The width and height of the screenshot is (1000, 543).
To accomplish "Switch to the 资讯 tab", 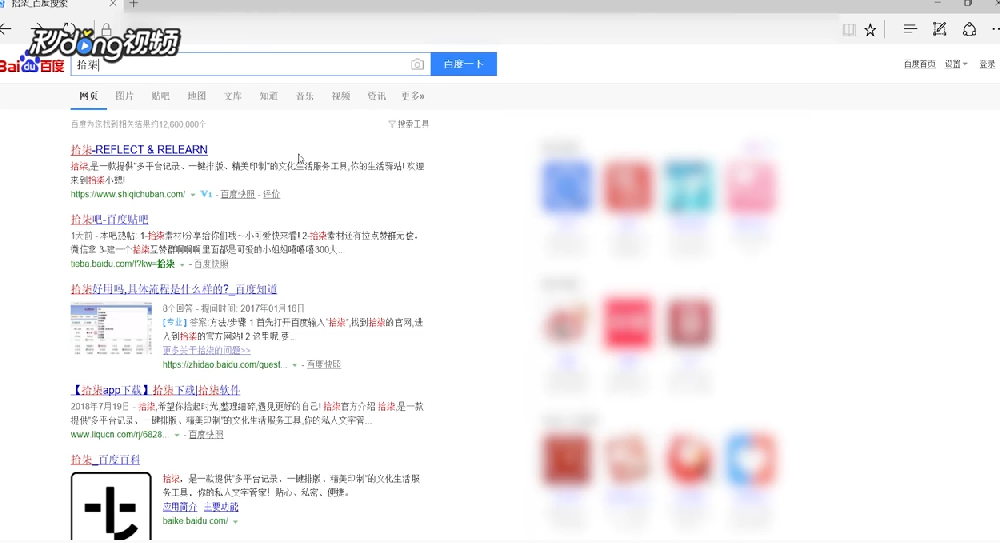I will pos(376,96).
